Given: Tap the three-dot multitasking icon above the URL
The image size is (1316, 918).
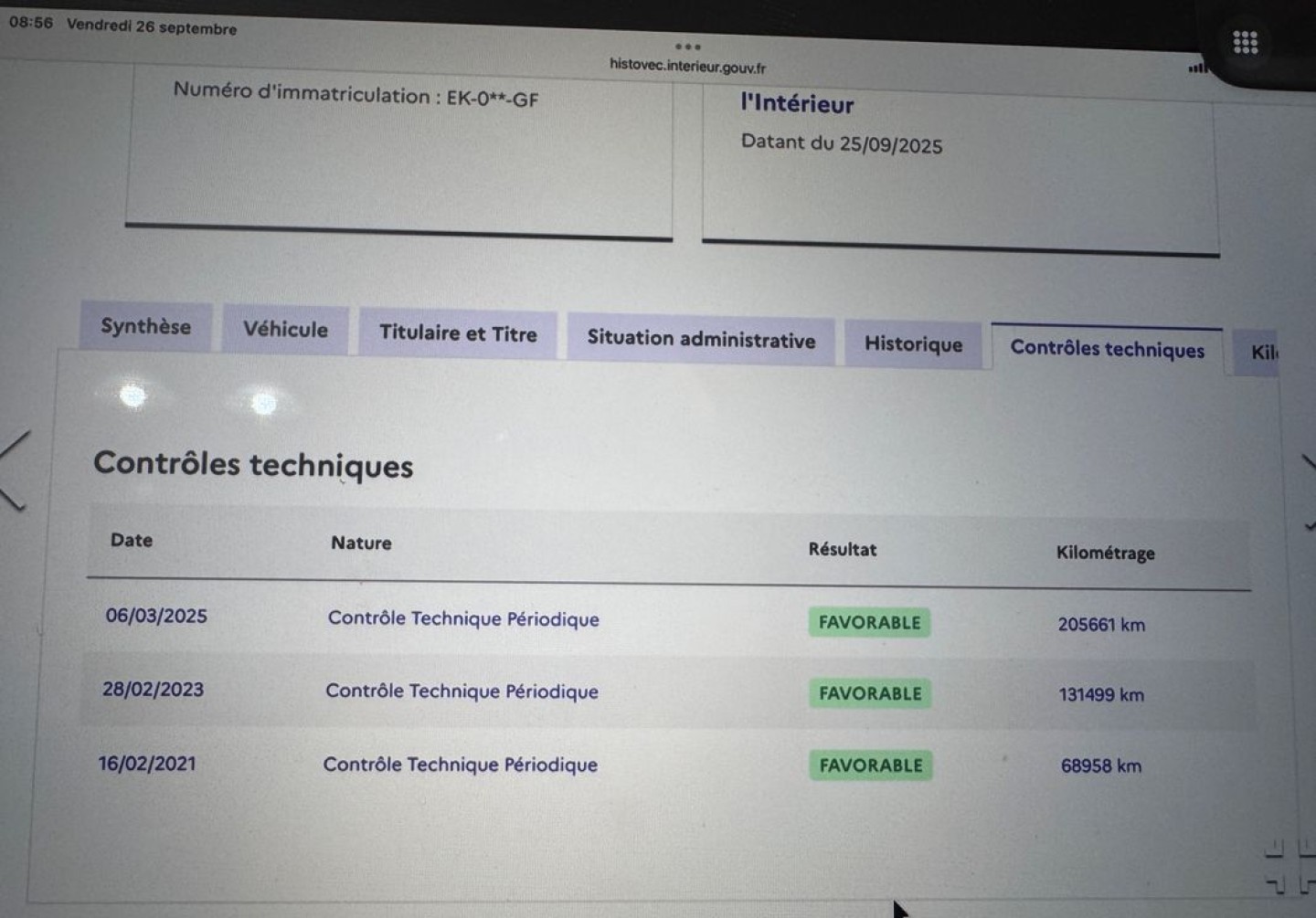Looking at the screenshot, I should coord(688,46).
